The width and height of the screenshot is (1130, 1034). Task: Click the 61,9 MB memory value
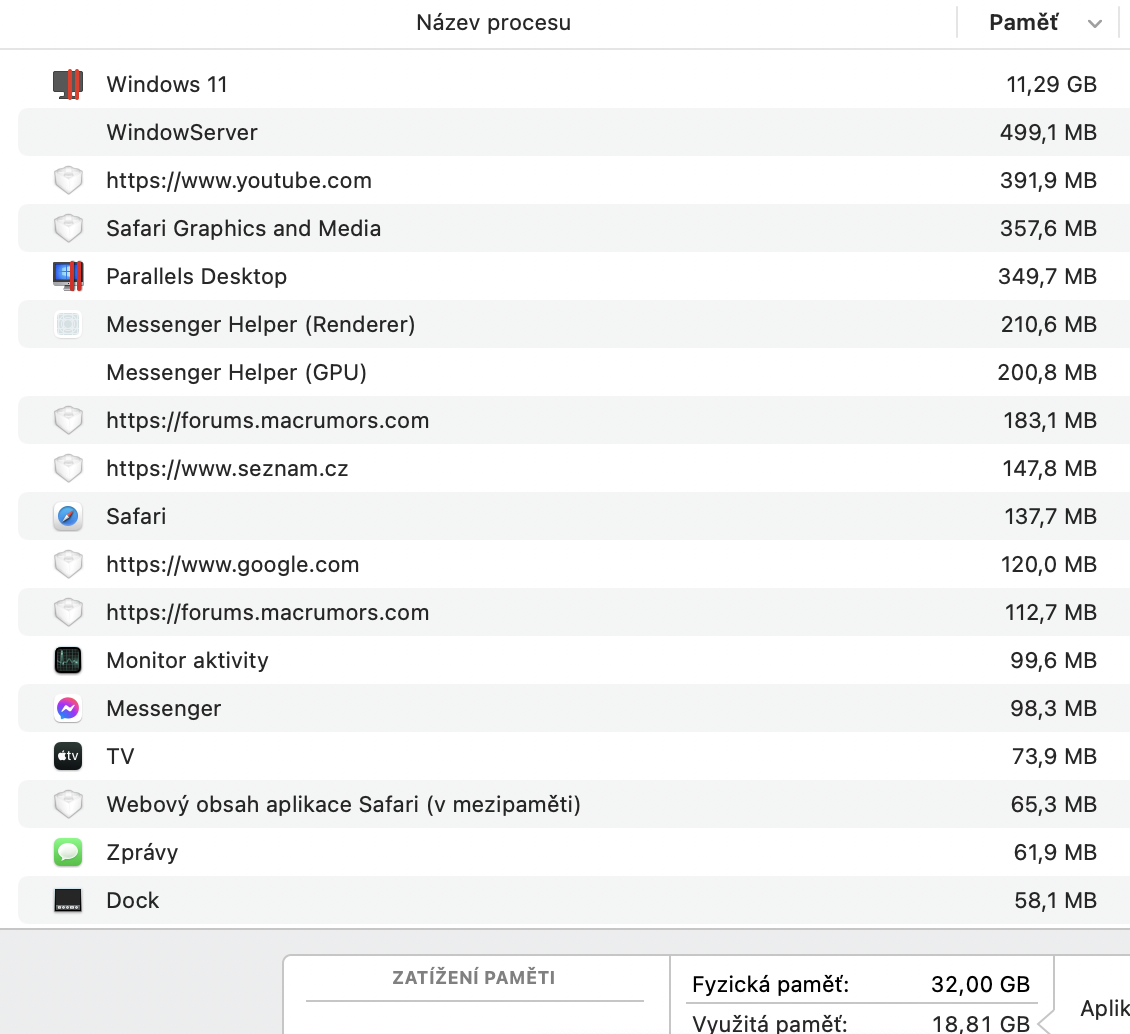pyautogui.click(x=1056, y=852)
